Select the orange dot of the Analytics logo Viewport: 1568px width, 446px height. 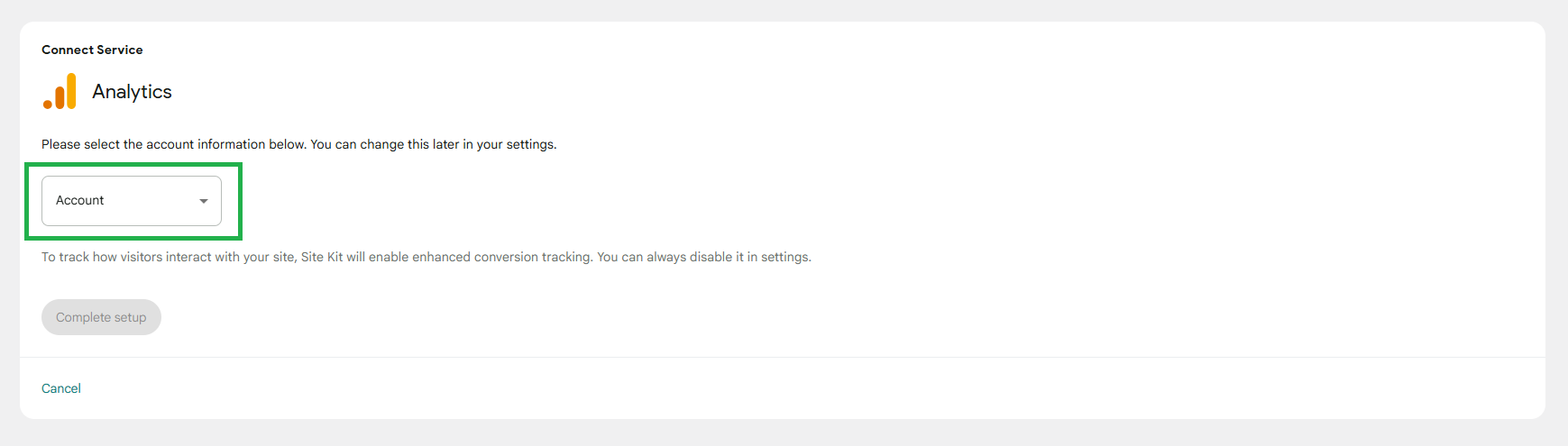48,105
